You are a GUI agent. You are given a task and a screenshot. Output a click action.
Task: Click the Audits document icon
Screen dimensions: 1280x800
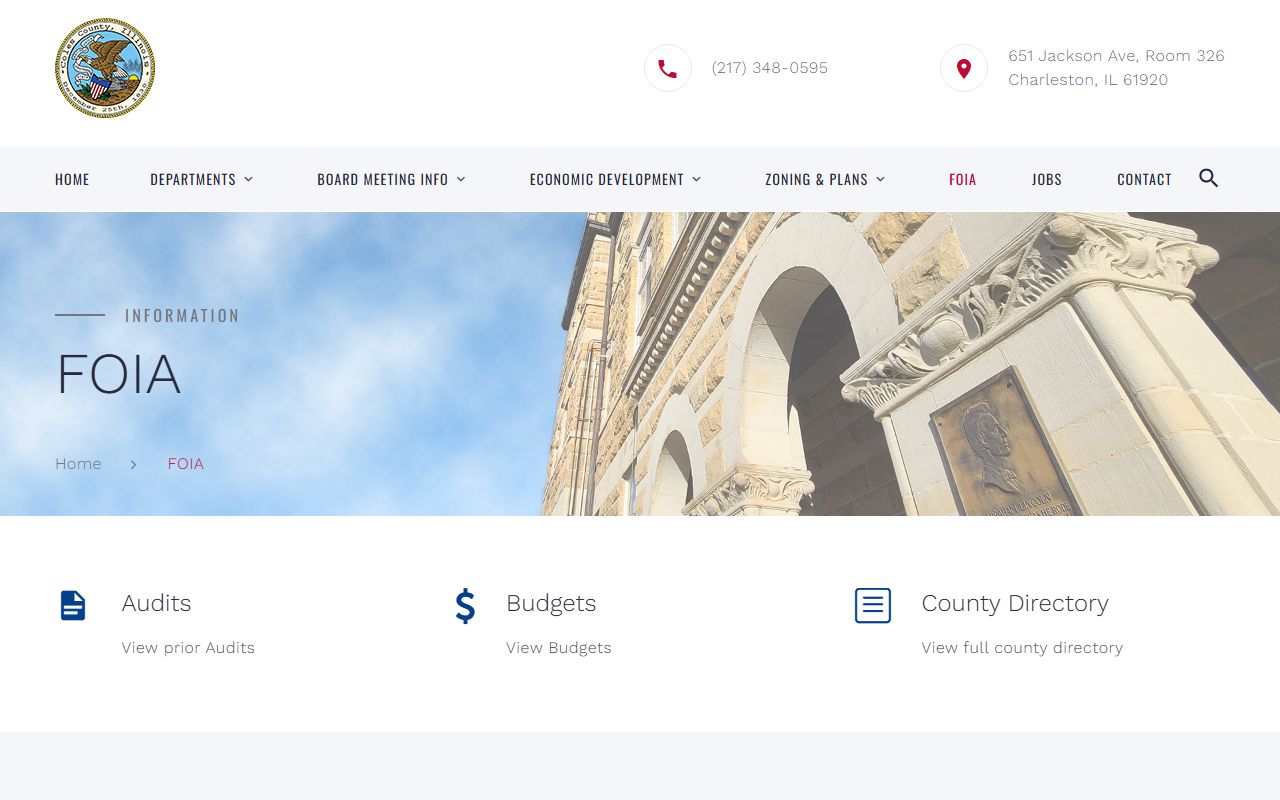tap(73, 605)
